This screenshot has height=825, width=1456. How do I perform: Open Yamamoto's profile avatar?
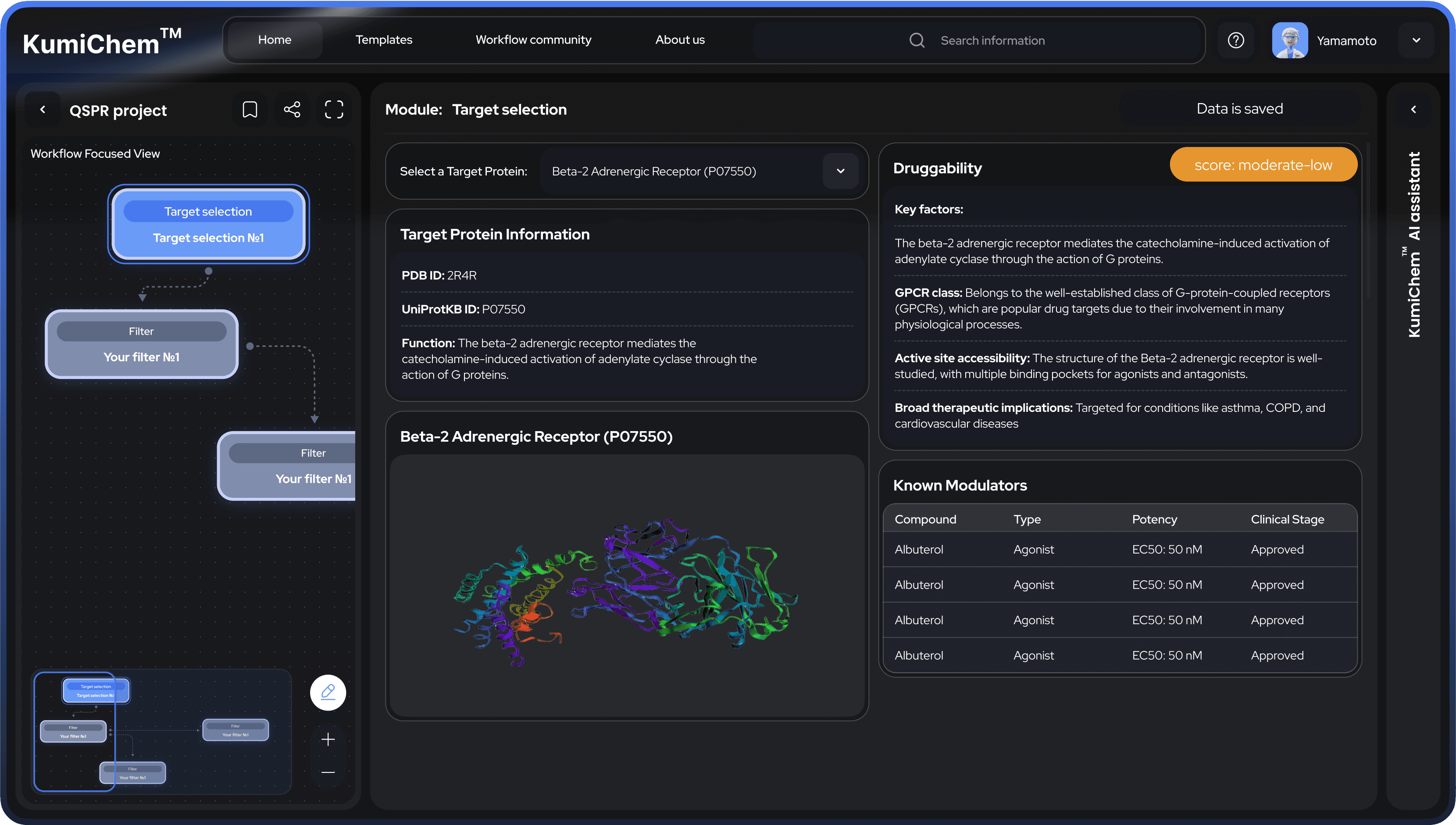coord(1290,39)
